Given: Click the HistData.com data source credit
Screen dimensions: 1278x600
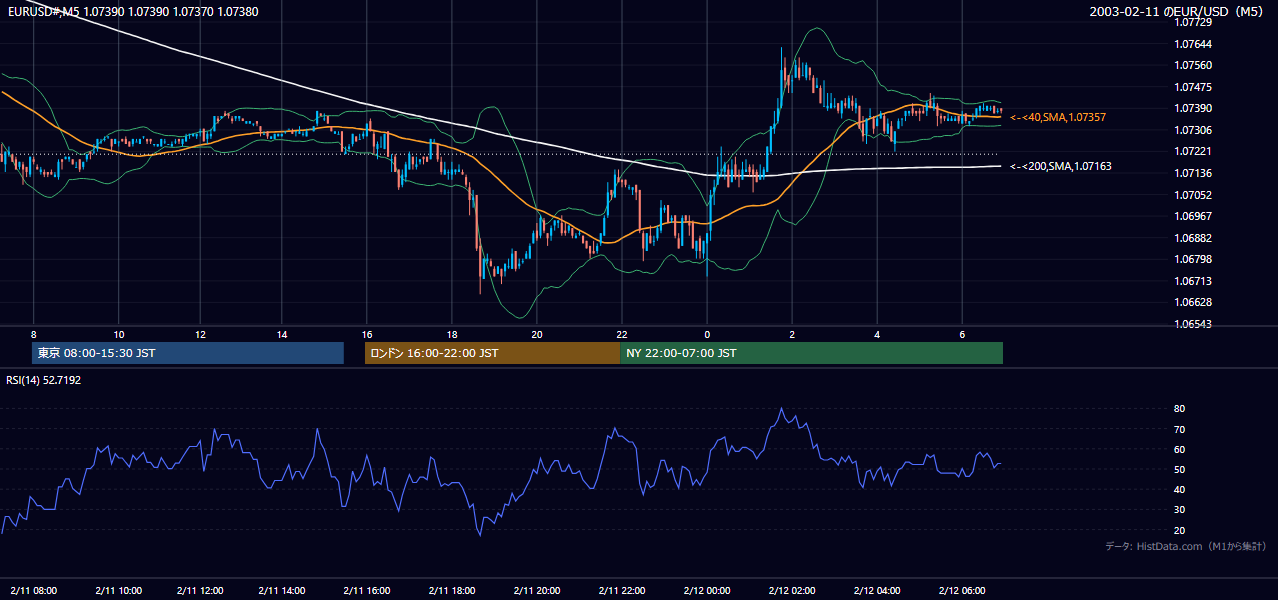Looking at the screenshot, I should (x=1185, y=546).
